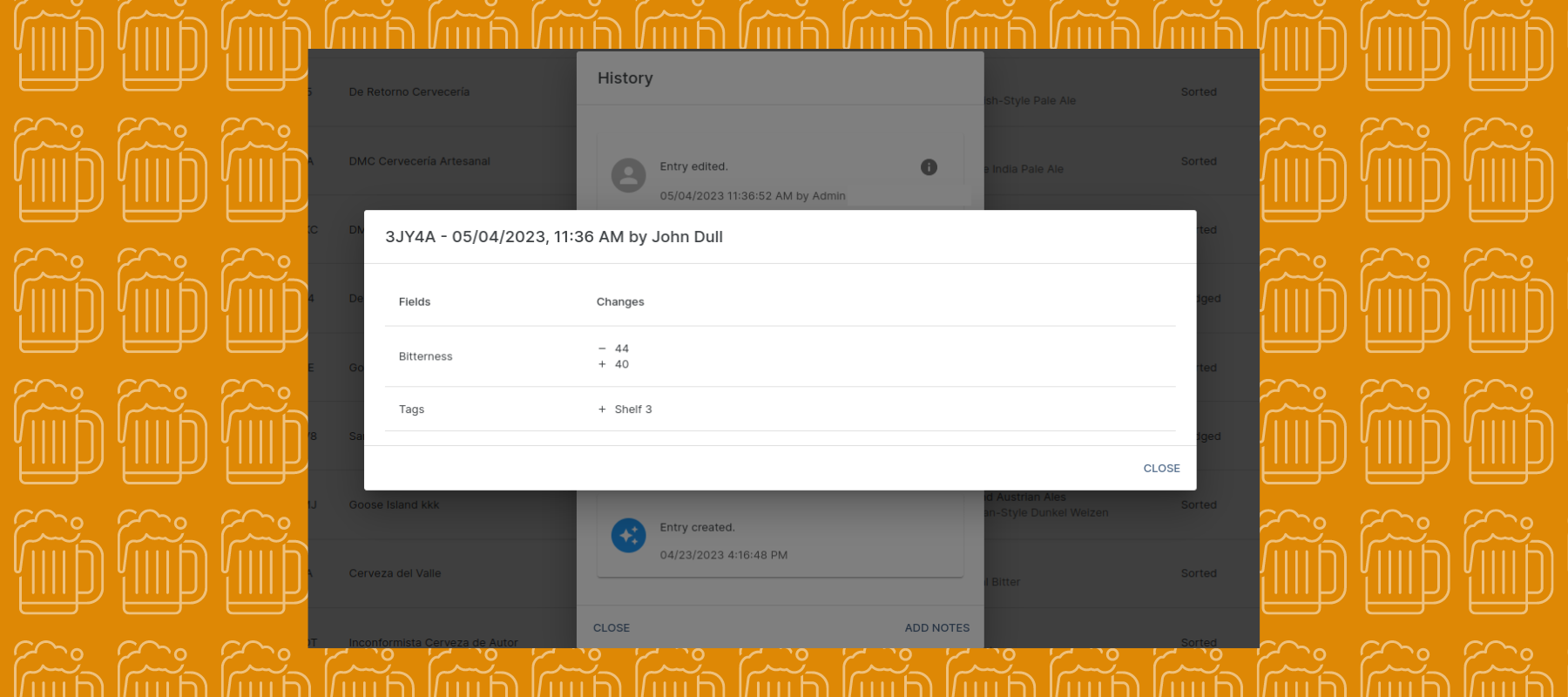Click the added bitterness value 40
The image size is (1568, 697).
click(621, 364)
